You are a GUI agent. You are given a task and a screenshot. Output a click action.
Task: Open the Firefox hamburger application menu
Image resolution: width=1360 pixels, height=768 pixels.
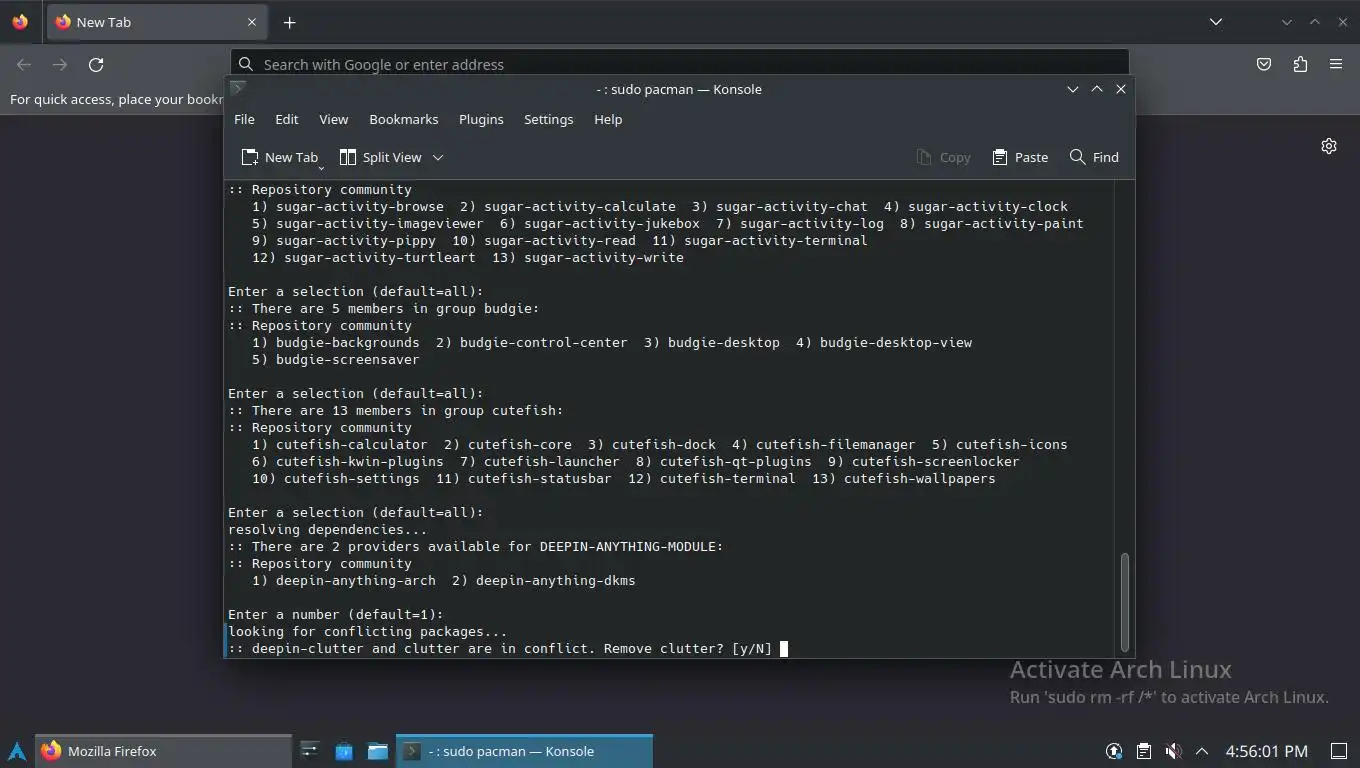(x=1336, y=64)
